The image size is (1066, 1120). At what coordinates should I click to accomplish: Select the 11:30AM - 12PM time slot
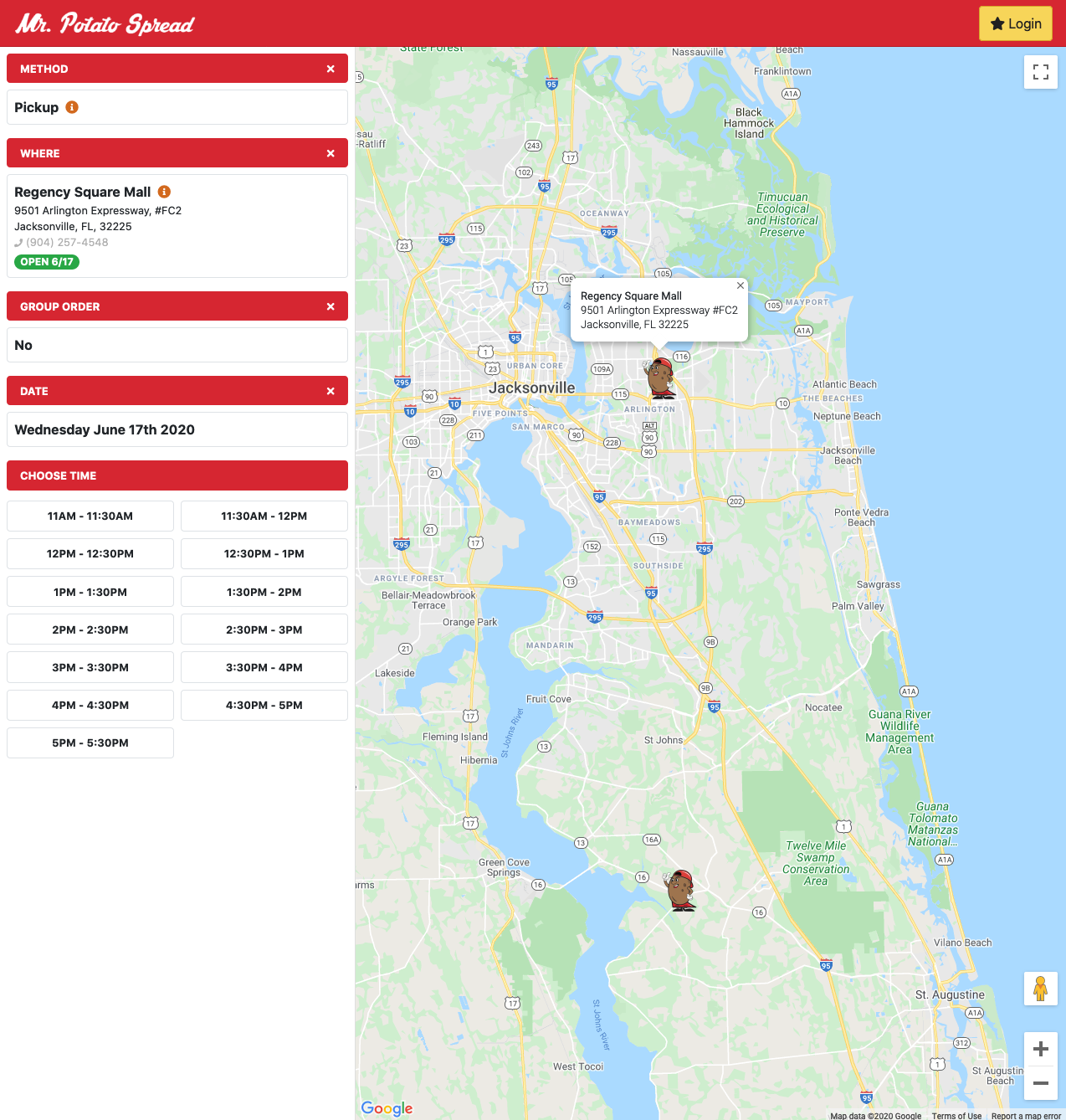point(264,516)
